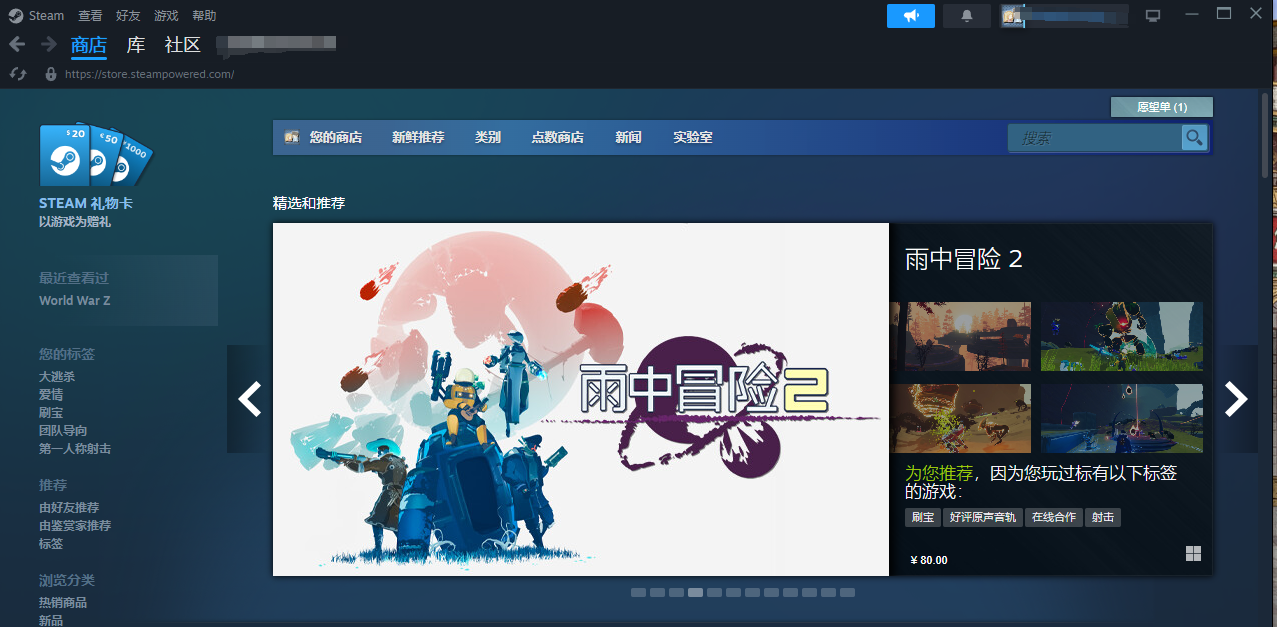Click the small icon beside 您的商店

coord(292,137)
